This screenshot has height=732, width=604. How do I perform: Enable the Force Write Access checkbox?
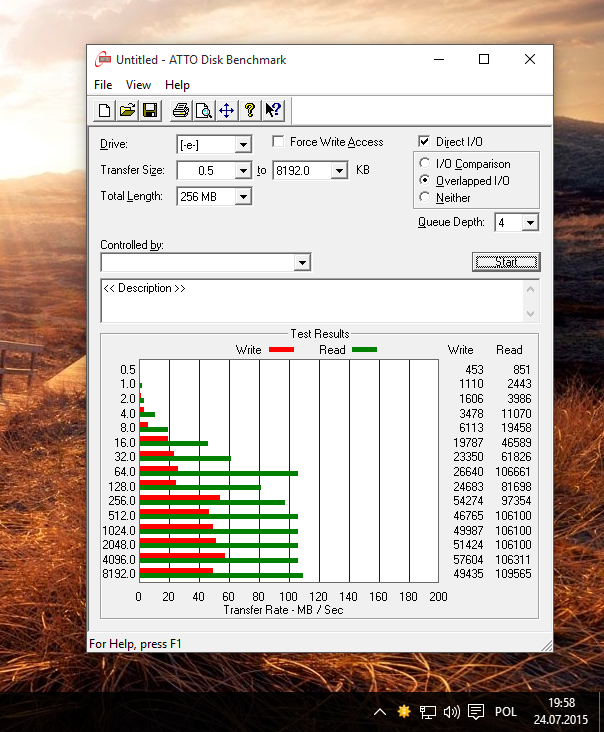click(x=278, y=142)
